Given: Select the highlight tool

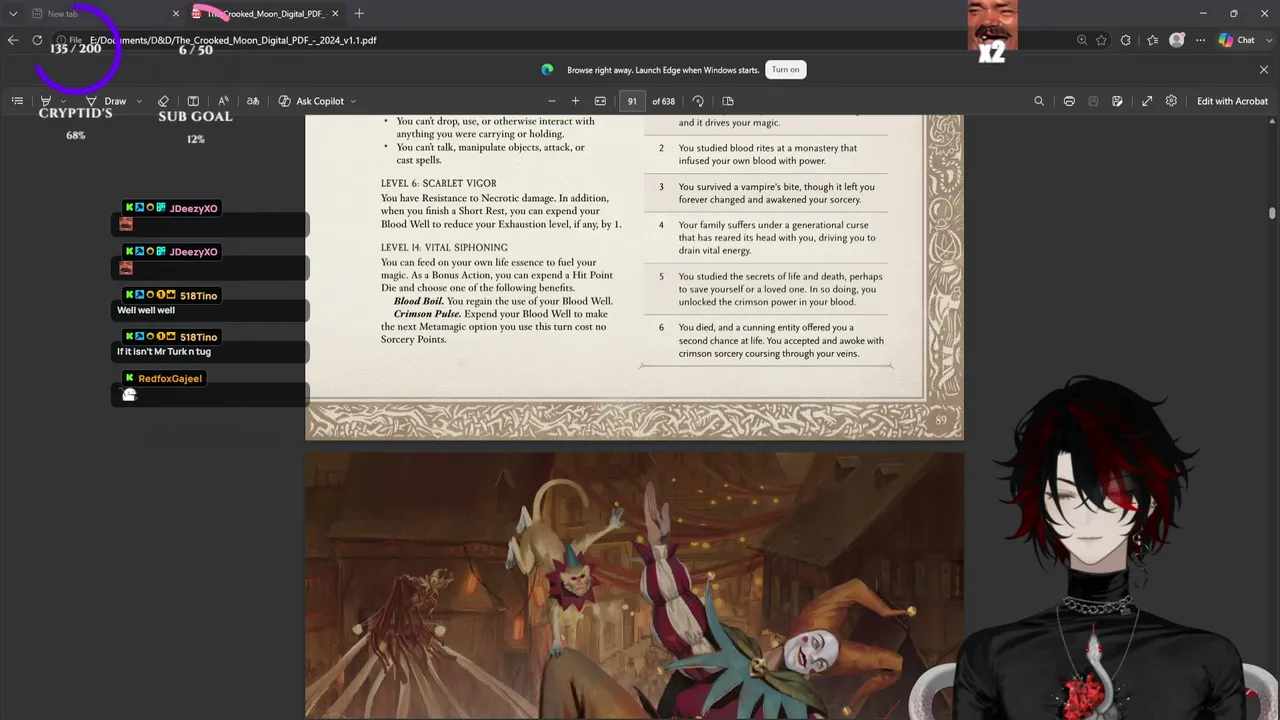Looking at the screenshot, I should click(45, 101).
